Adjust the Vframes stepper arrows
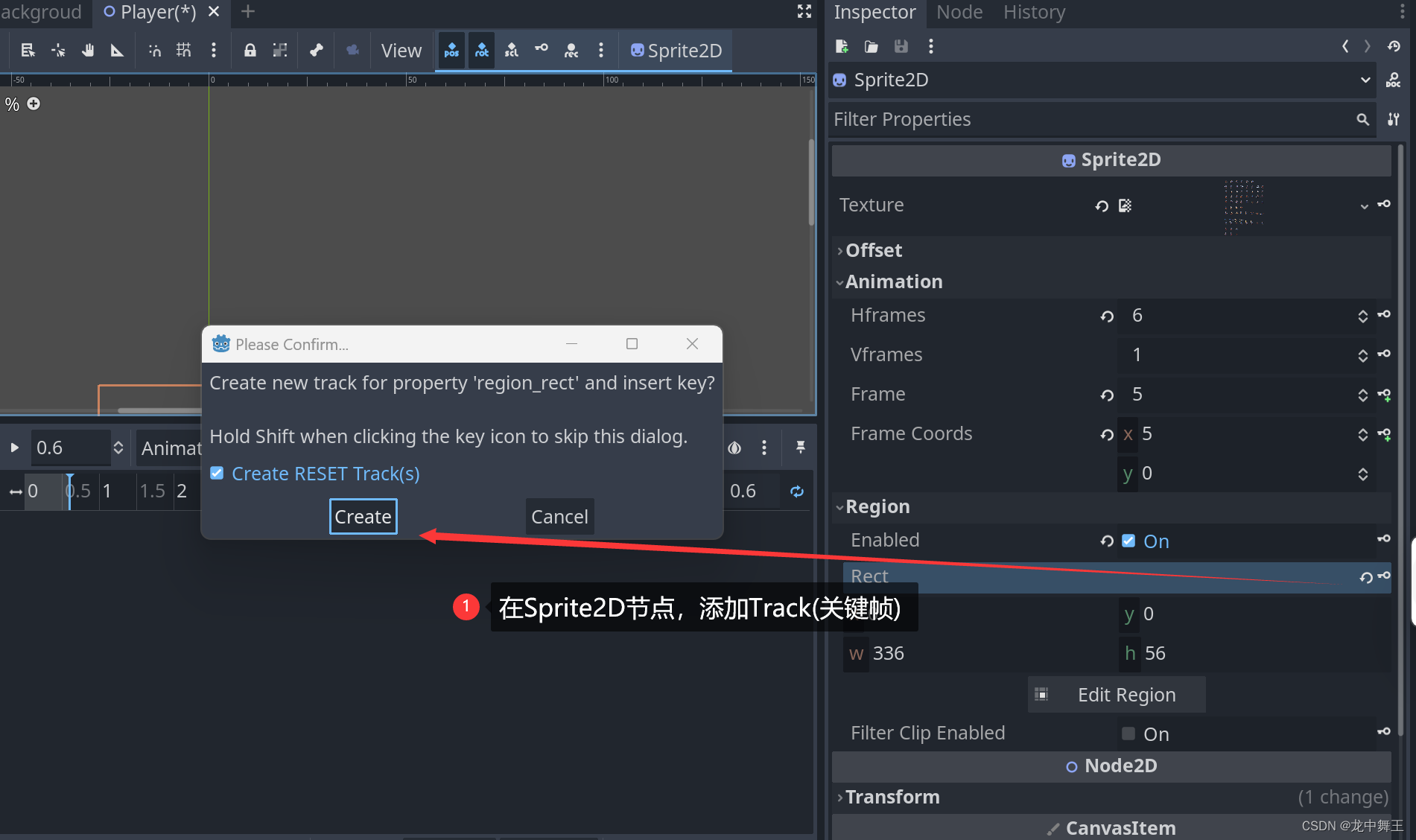This screenshot has width=1416, height=840. pyautogui.click(x=1362, y=355)
